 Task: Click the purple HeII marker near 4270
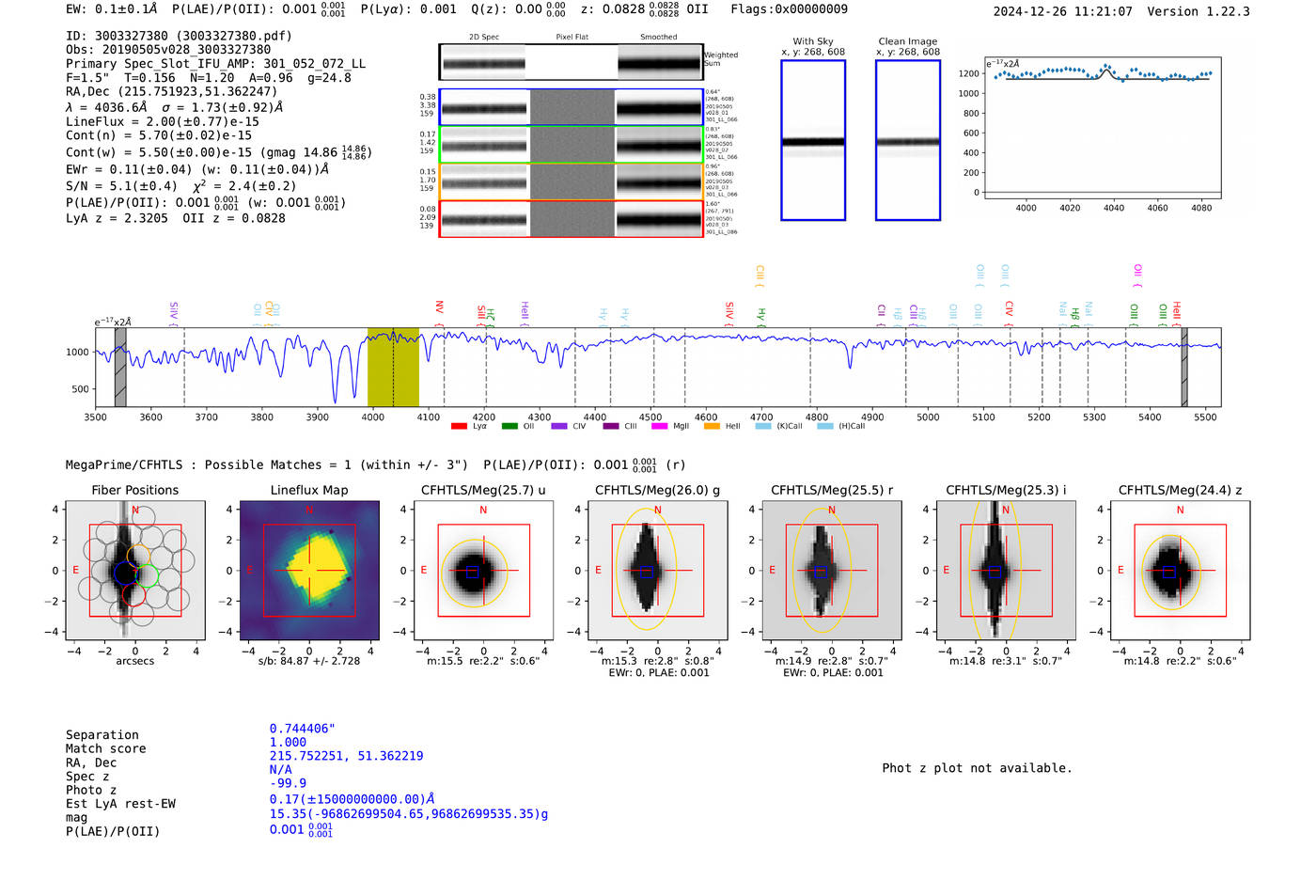point(525,314)
